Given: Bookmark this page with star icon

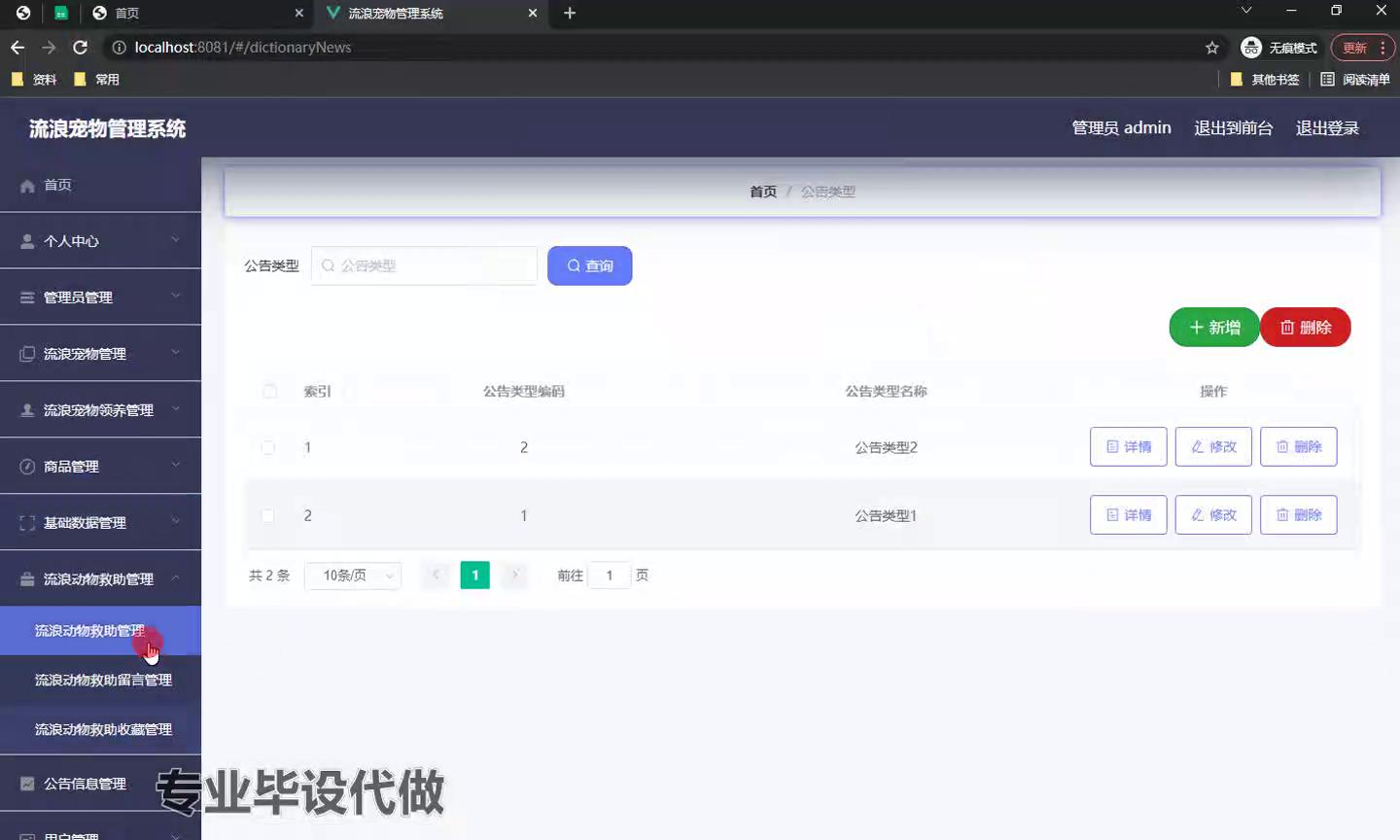Looking at the screenshot, I should pyautogui.click(x=1211, y=48).
